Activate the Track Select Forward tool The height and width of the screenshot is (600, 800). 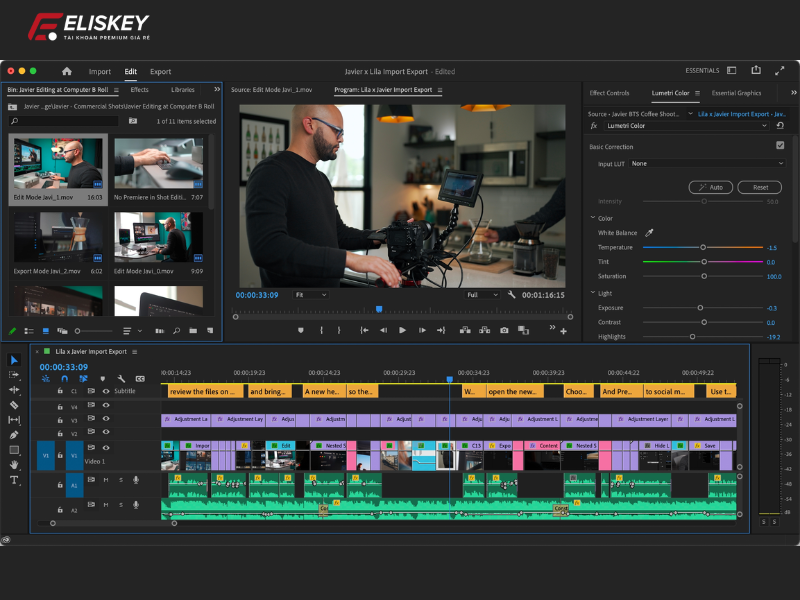tap(15, 374)
